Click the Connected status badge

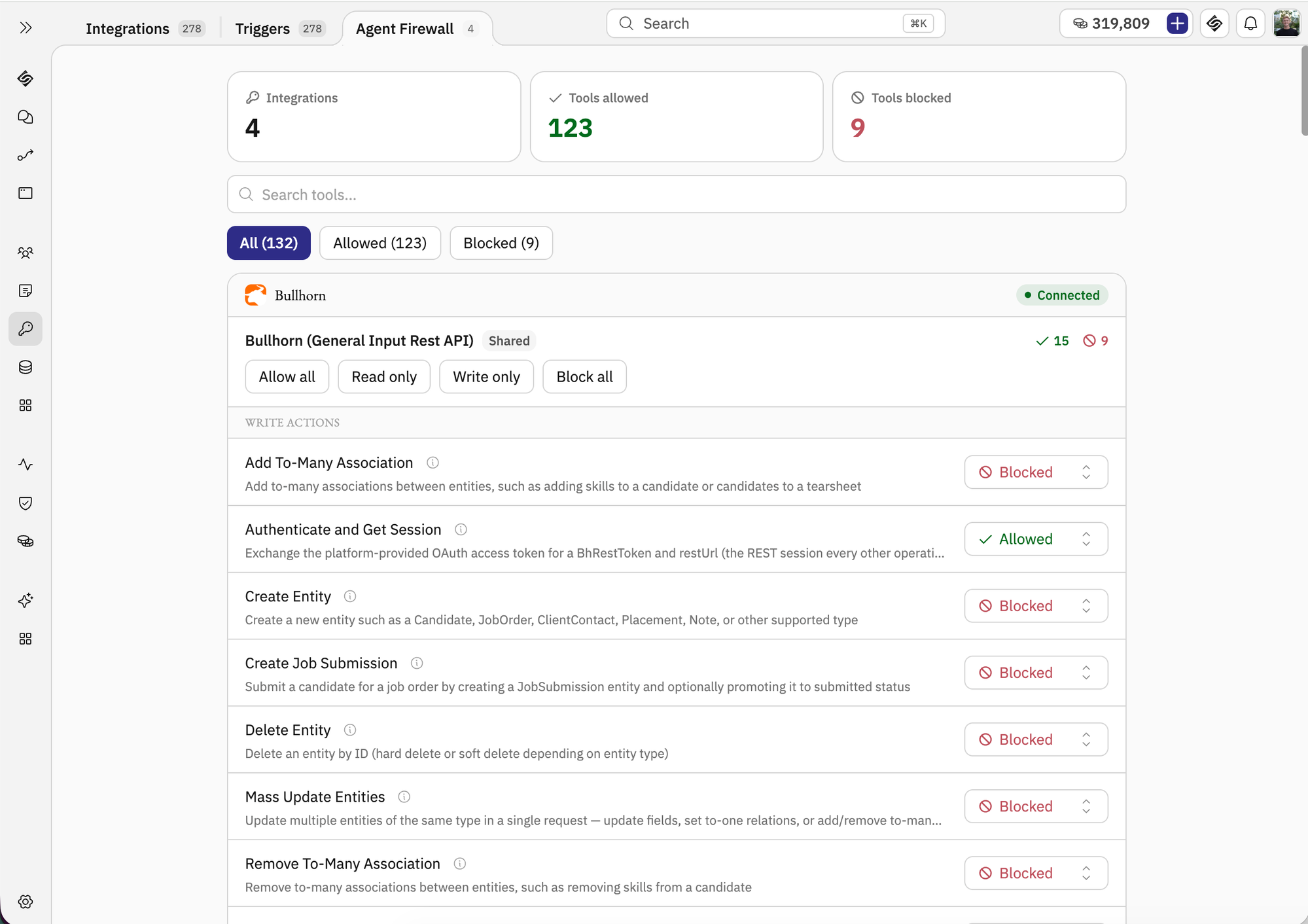(1062, 295)
